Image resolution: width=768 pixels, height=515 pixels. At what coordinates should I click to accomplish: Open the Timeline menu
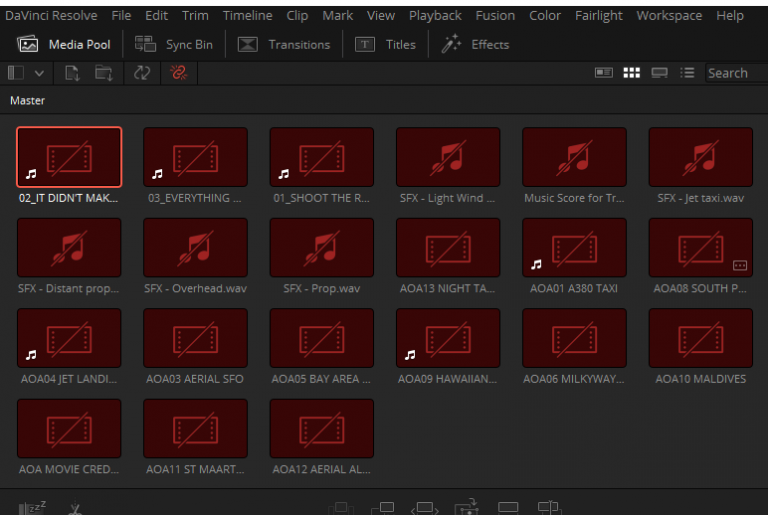247,16
